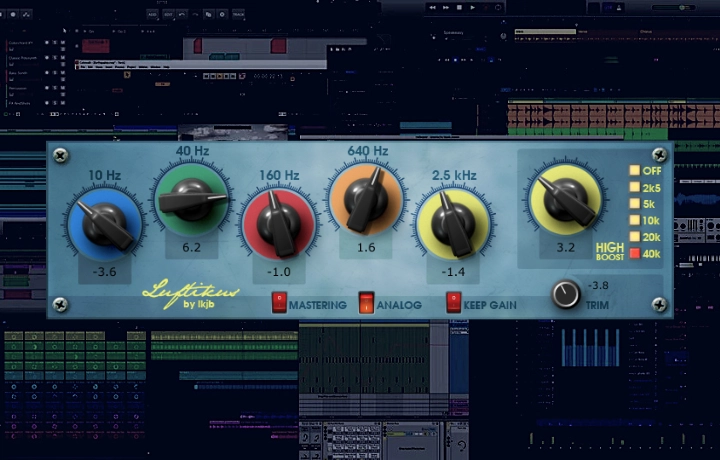The width and height of the screenshot is (720, 460).
Task: Click the small TRIM knob
Action: 566,294
